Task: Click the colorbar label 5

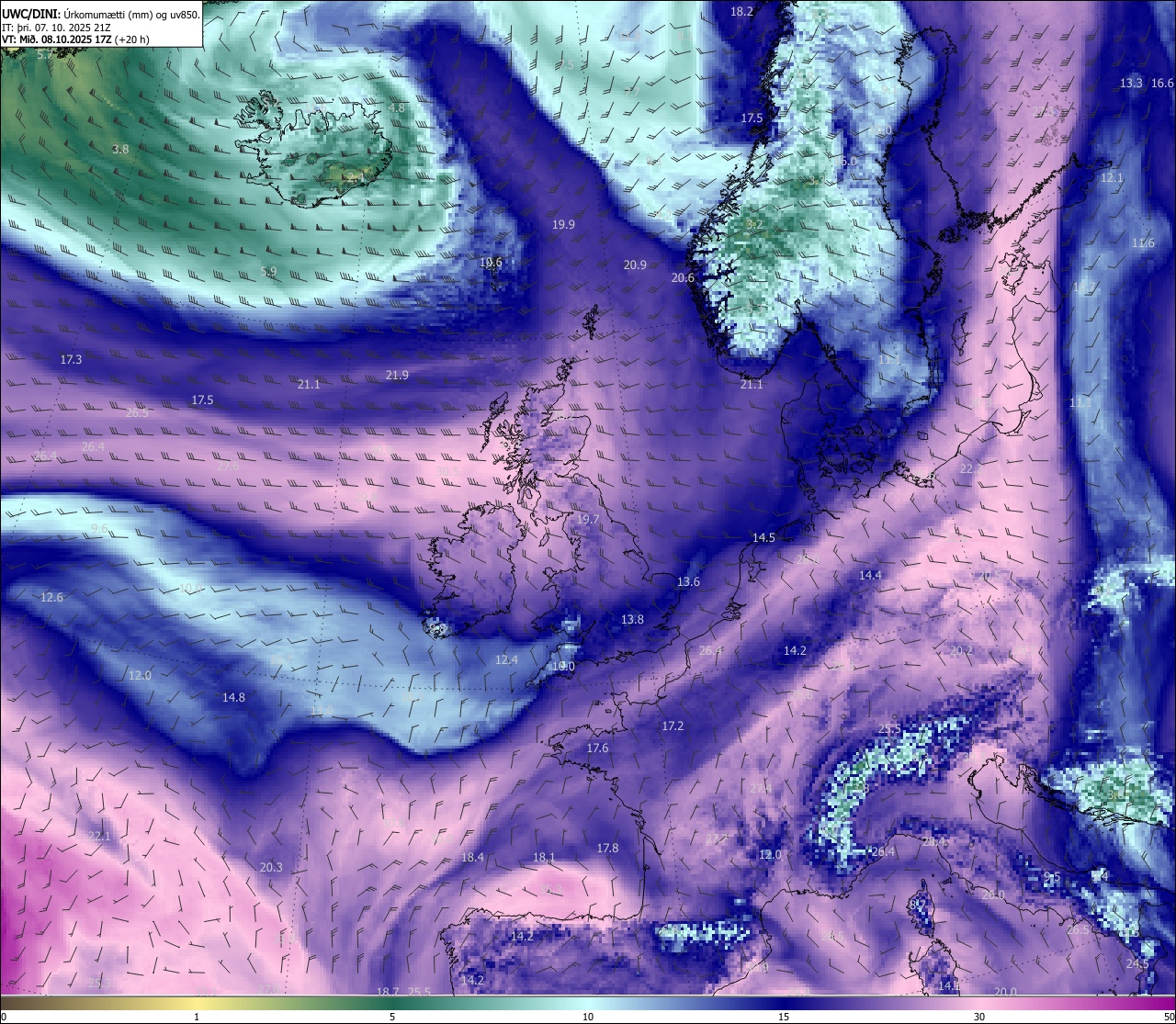Action: [392, 1017]
